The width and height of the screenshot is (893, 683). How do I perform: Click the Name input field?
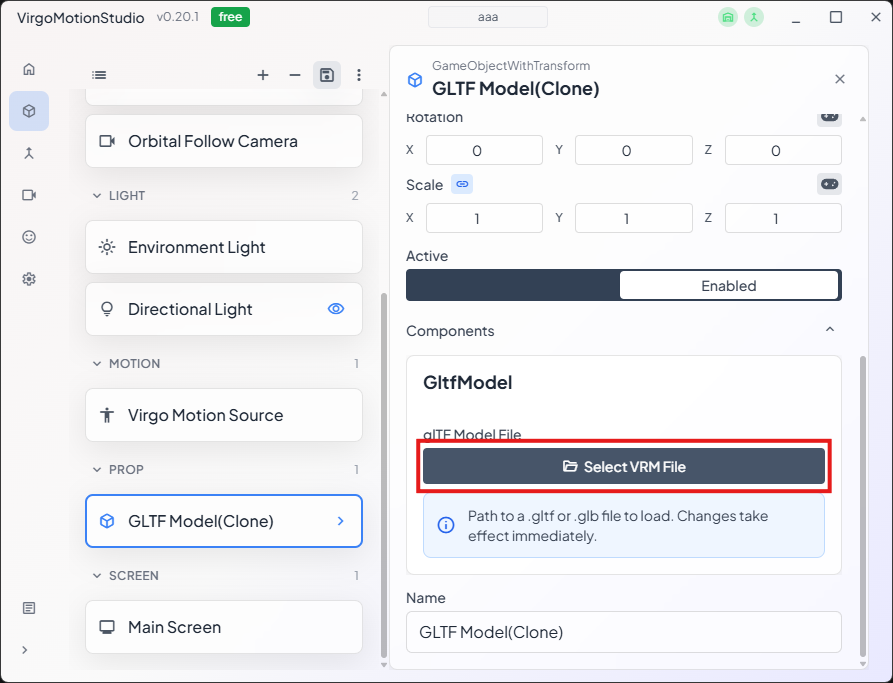point(624,632)
